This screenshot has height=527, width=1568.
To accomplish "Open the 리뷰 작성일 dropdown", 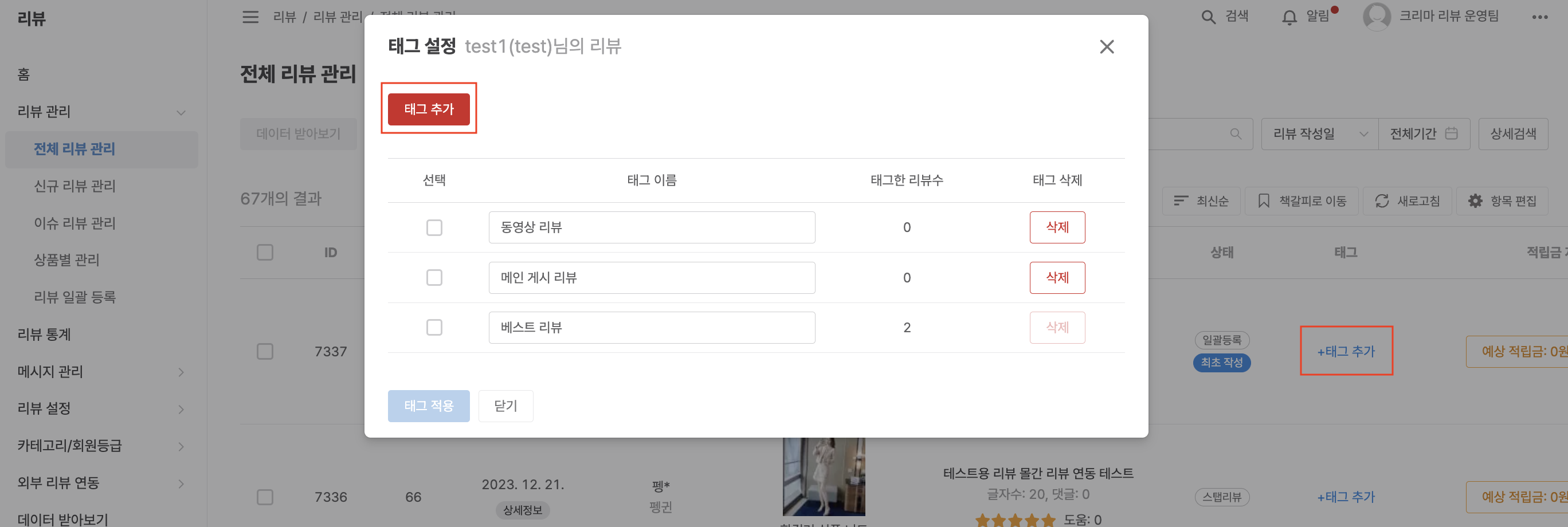I will pos(1319,134).
